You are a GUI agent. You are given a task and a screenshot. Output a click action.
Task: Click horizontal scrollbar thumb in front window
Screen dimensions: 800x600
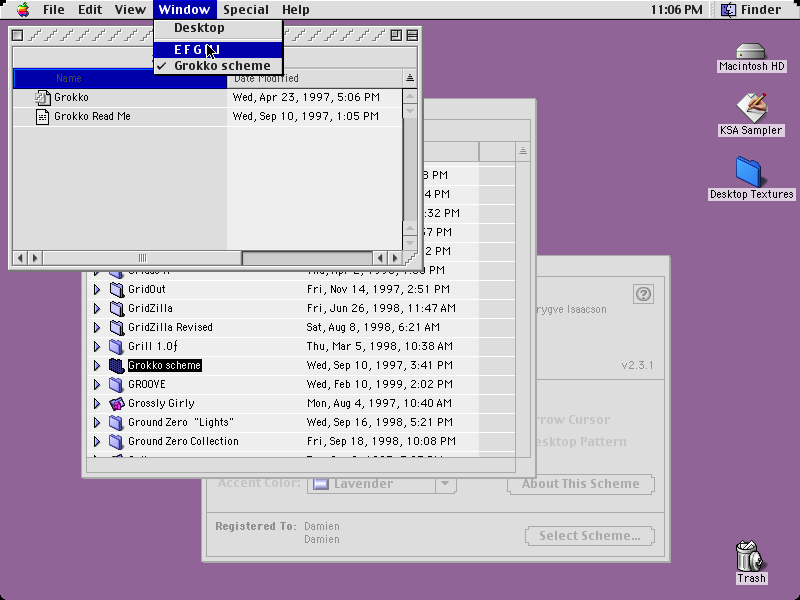coord(142,258)
